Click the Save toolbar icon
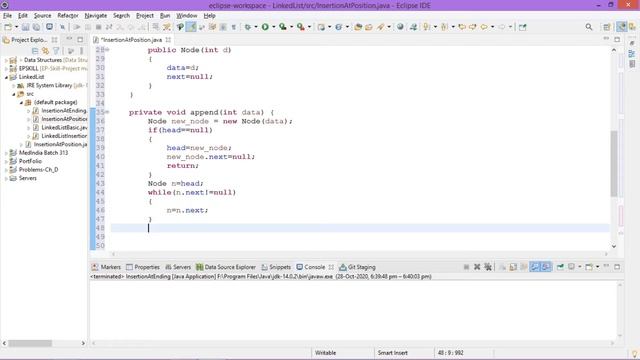Screen dimensions: 640x360 pyautogui.click(x=25, y=27)
